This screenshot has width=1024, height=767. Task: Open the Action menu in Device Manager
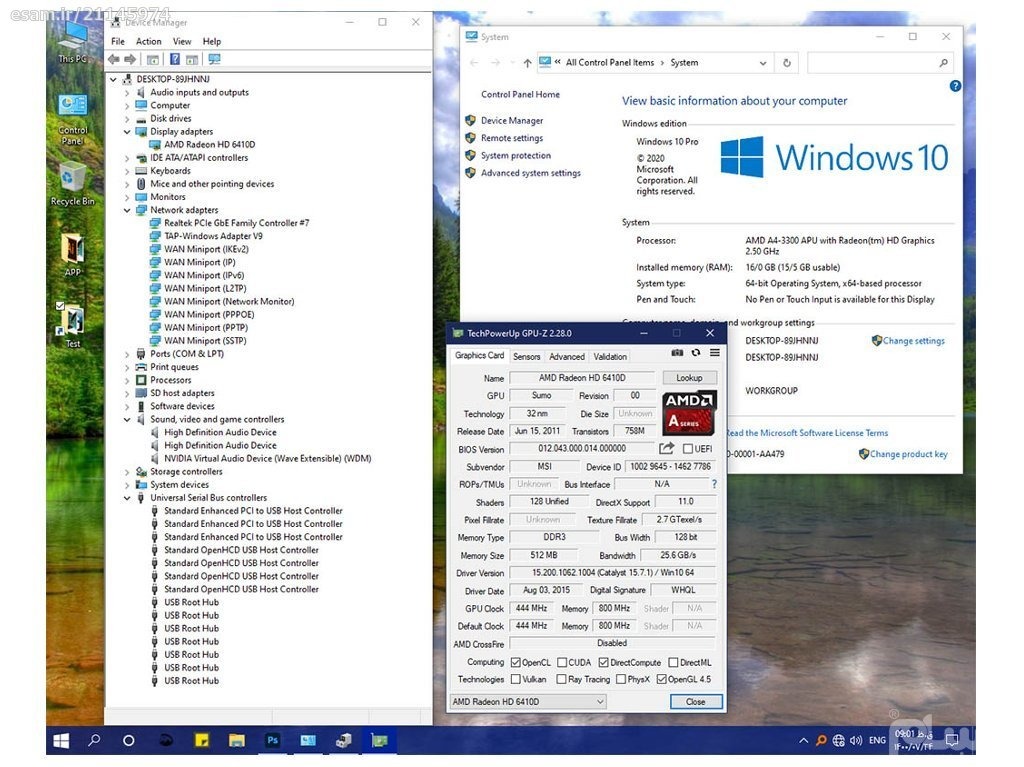(x=149, y=42)
